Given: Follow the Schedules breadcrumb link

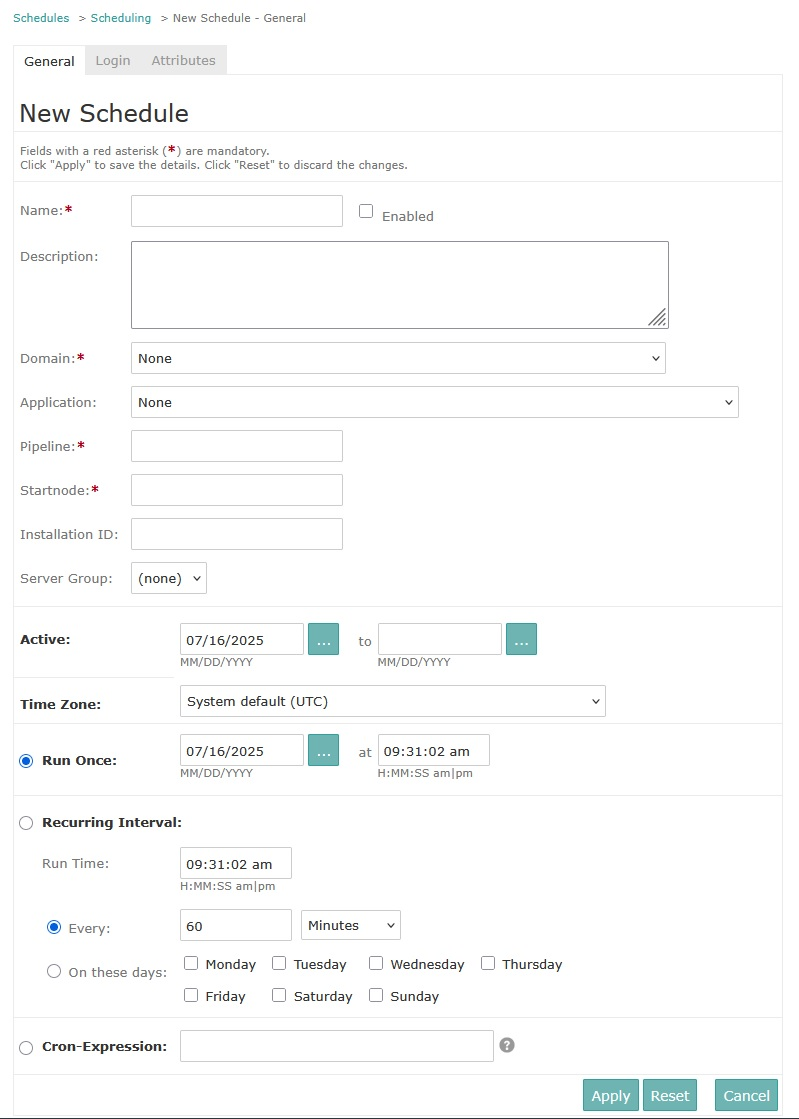Looking at the screenshot, I should [x=41, y=17].
